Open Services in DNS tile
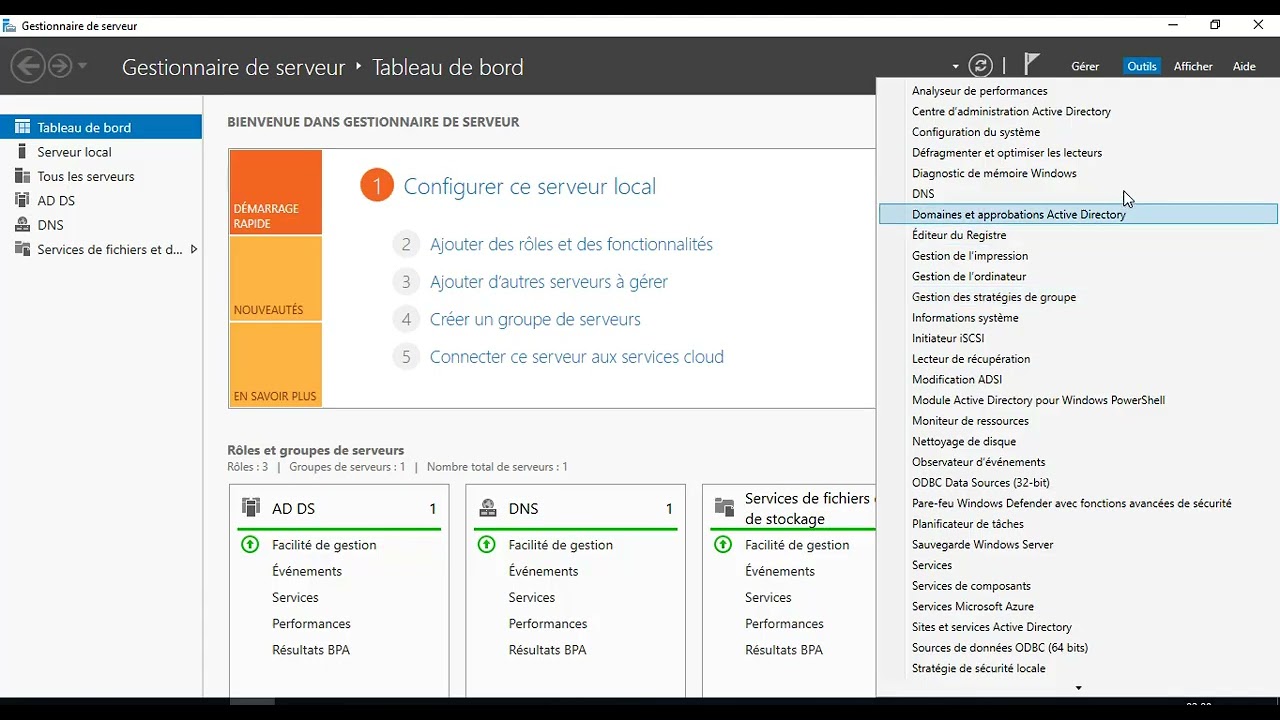 pyautogui.click(x=532, y=597)
